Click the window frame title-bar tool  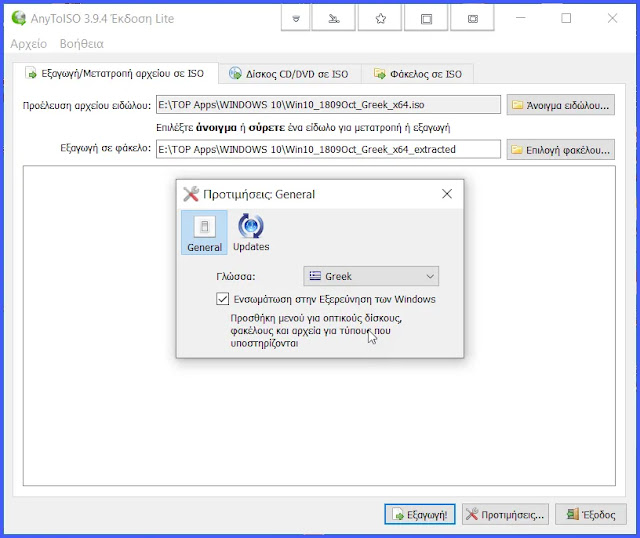(x=426, y=19)
